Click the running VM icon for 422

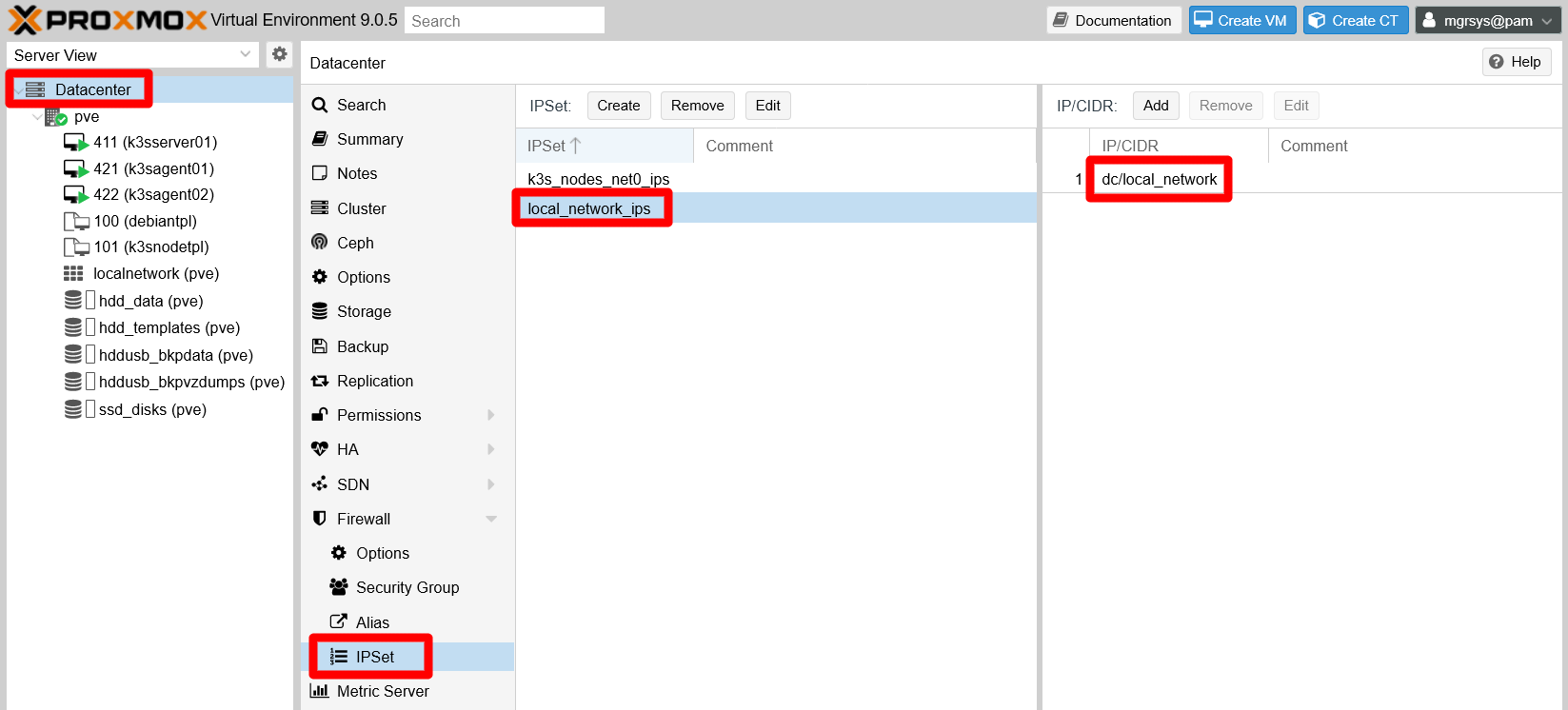pyautogui.click(x=75, y=195)
